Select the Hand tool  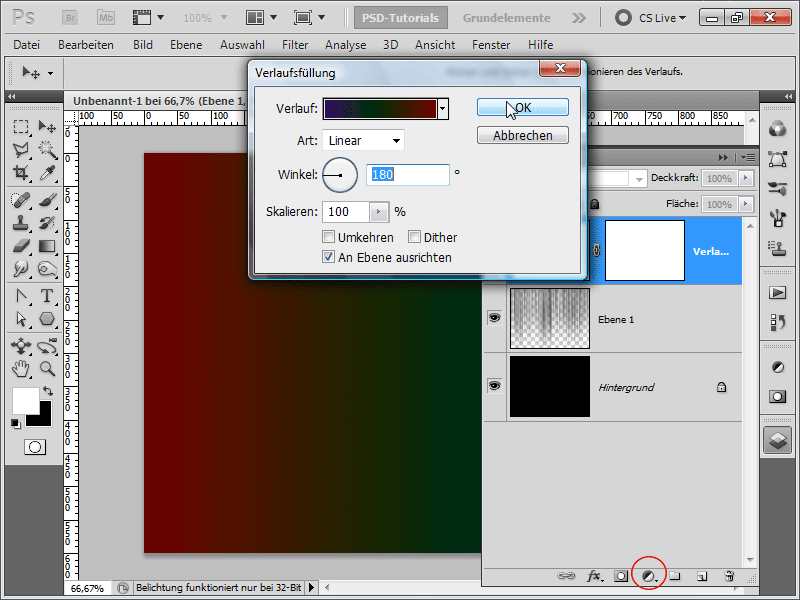click(x=20, y=368)
